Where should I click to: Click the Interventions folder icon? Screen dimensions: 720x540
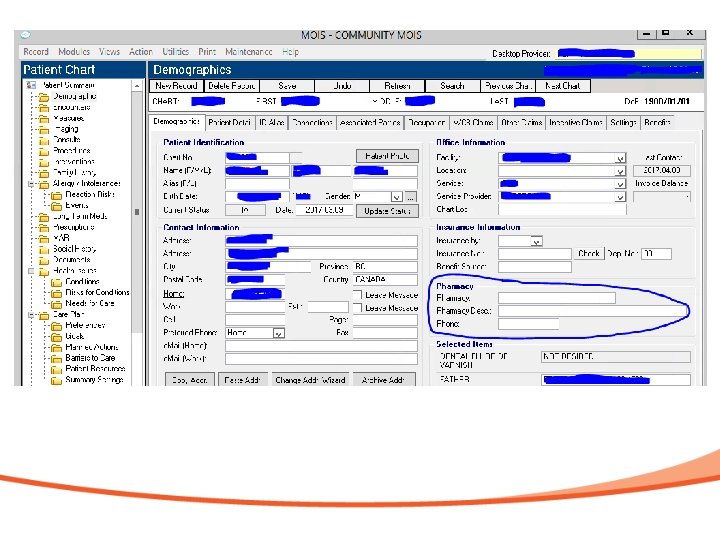[44, 162]
